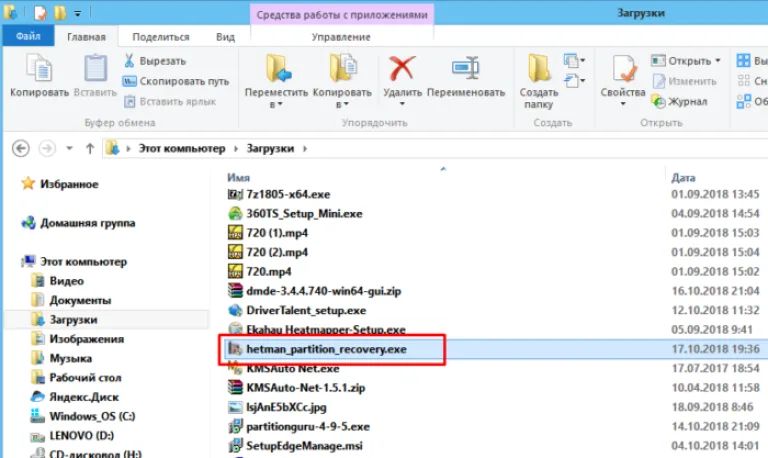Click quick access Properties icon in title bar

pos(40,13)
